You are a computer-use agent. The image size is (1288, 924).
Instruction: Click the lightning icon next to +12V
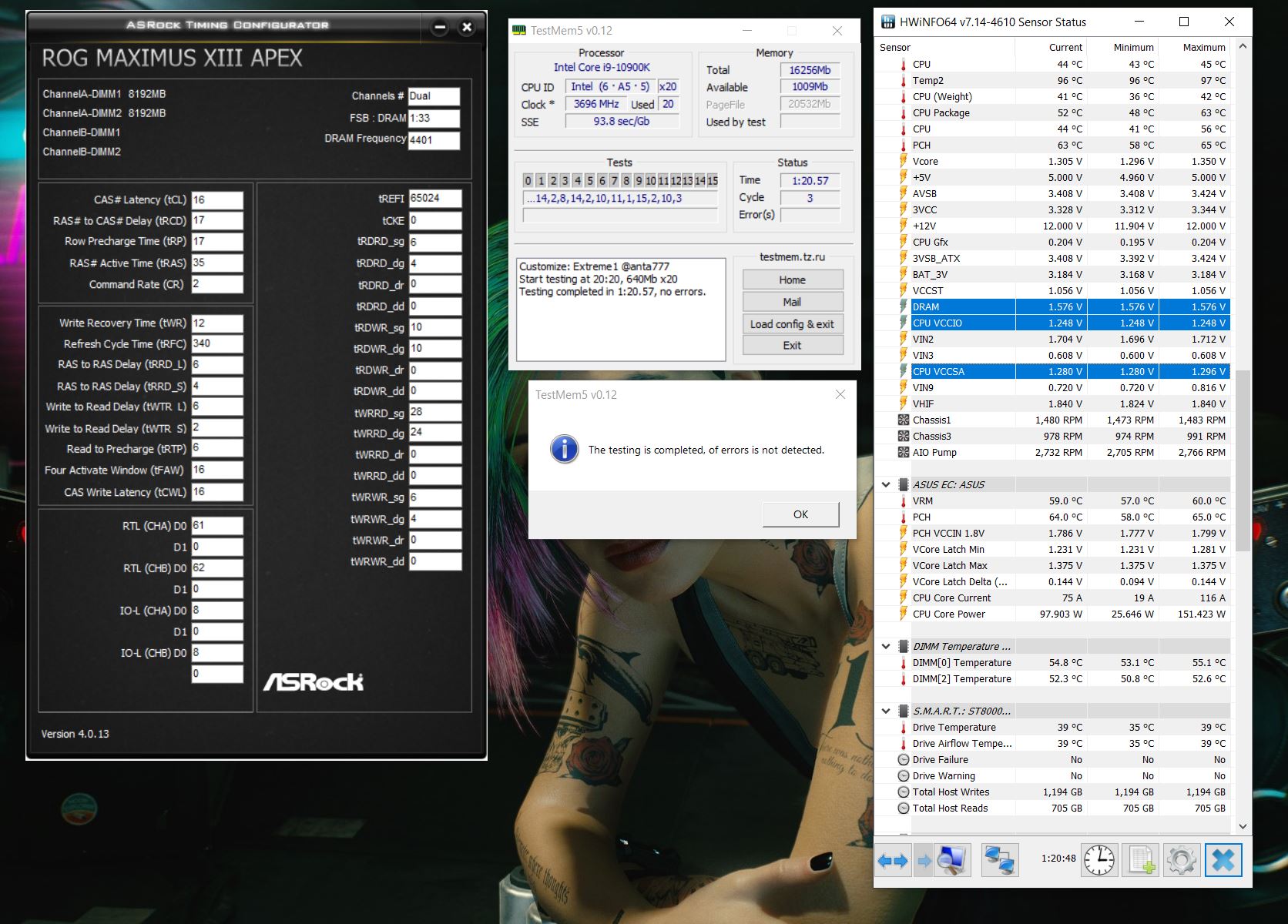pyautogui.click(x=904, y=226)
